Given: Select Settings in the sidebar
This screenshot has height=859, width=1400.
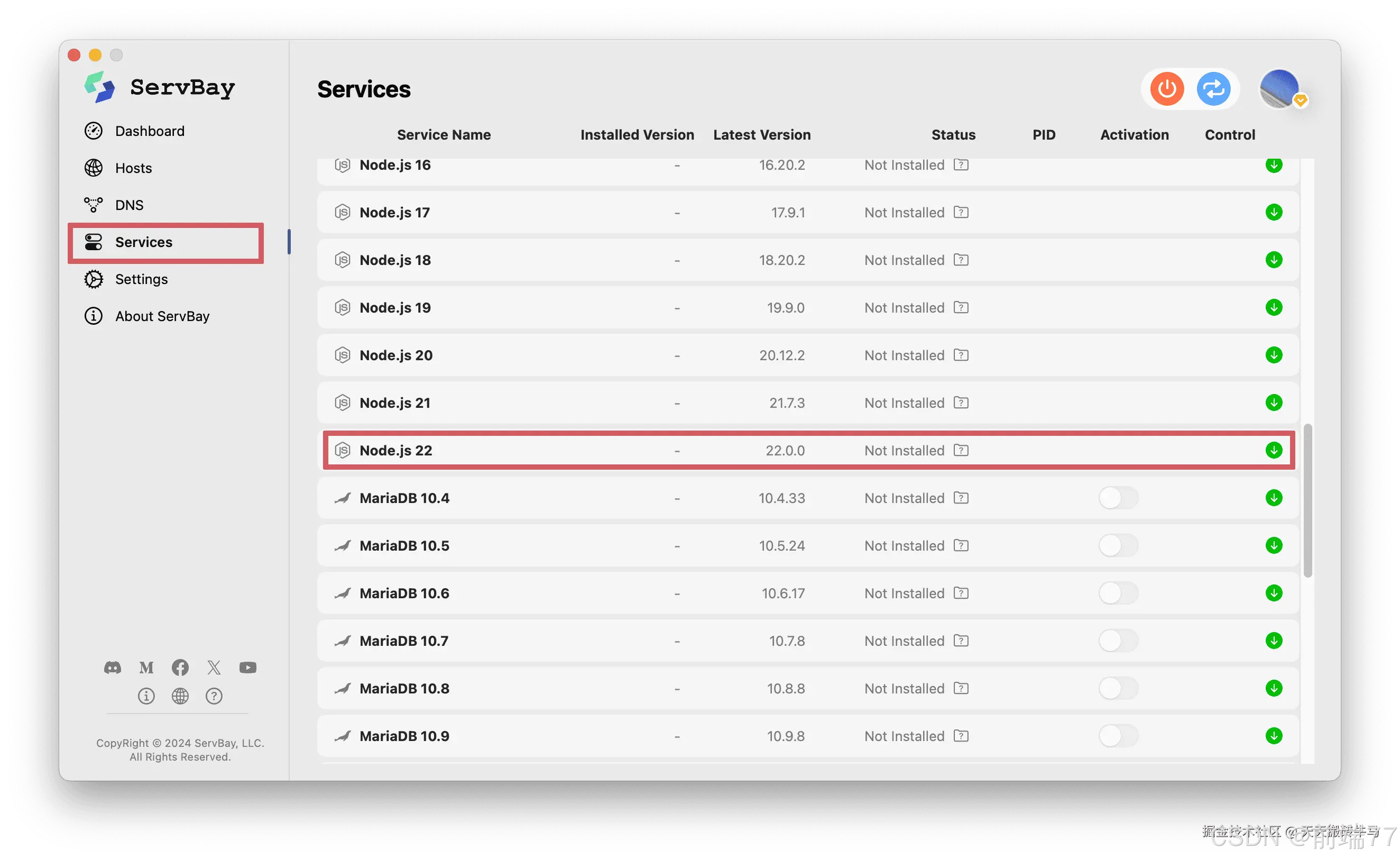Looking at the screenshot, I should coord(141,279).
